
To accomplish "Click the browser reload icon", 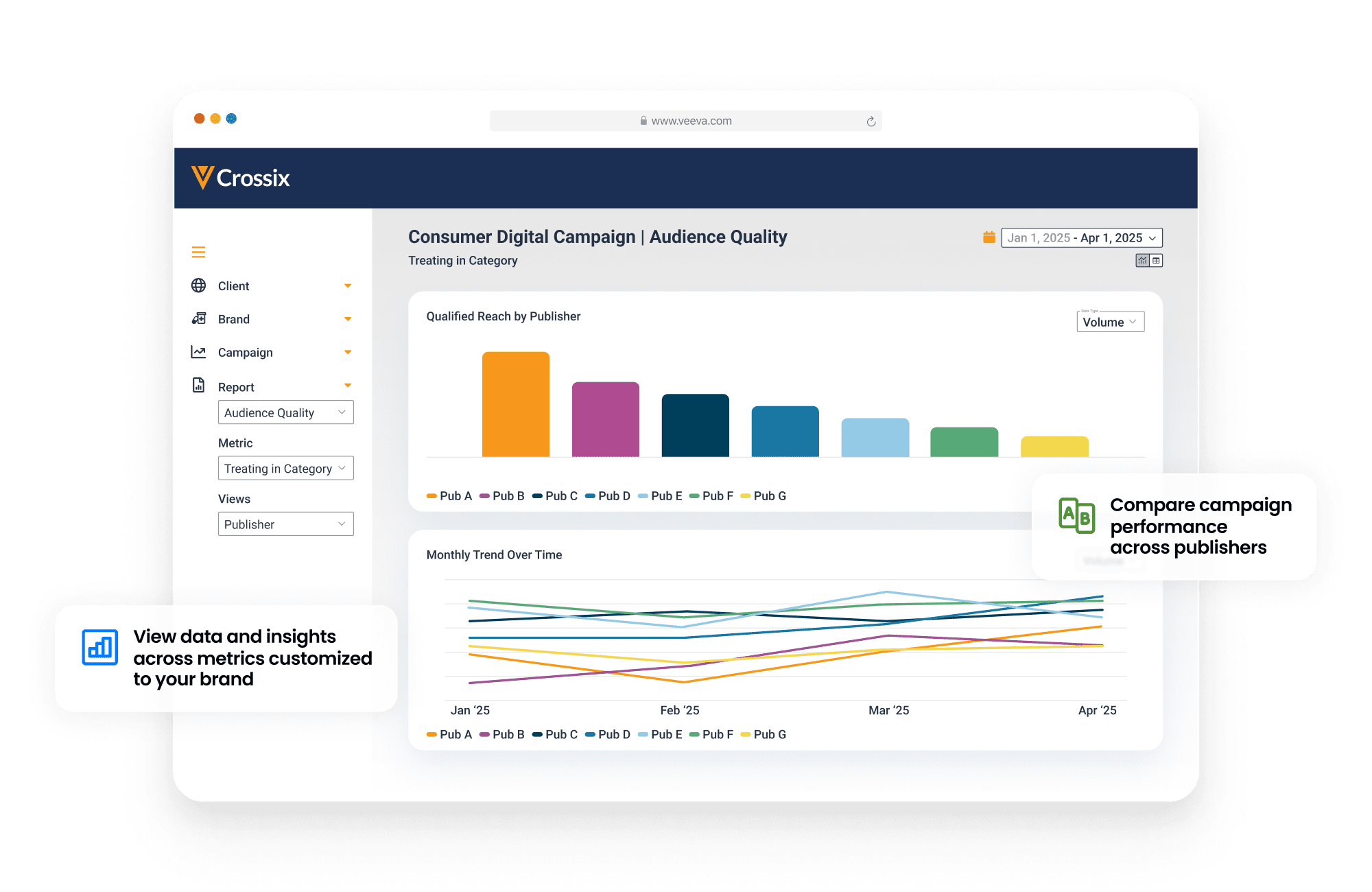I will pyautogui.click(x=871, y=121).
